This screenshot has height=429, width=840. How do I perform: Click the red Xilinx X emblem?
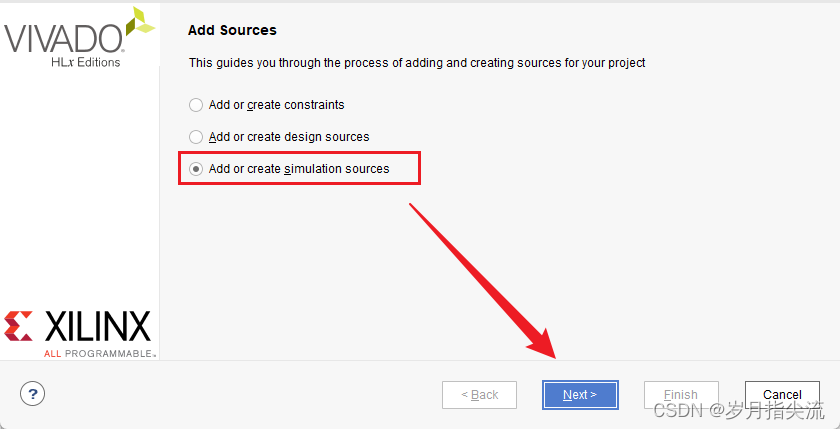20,326
